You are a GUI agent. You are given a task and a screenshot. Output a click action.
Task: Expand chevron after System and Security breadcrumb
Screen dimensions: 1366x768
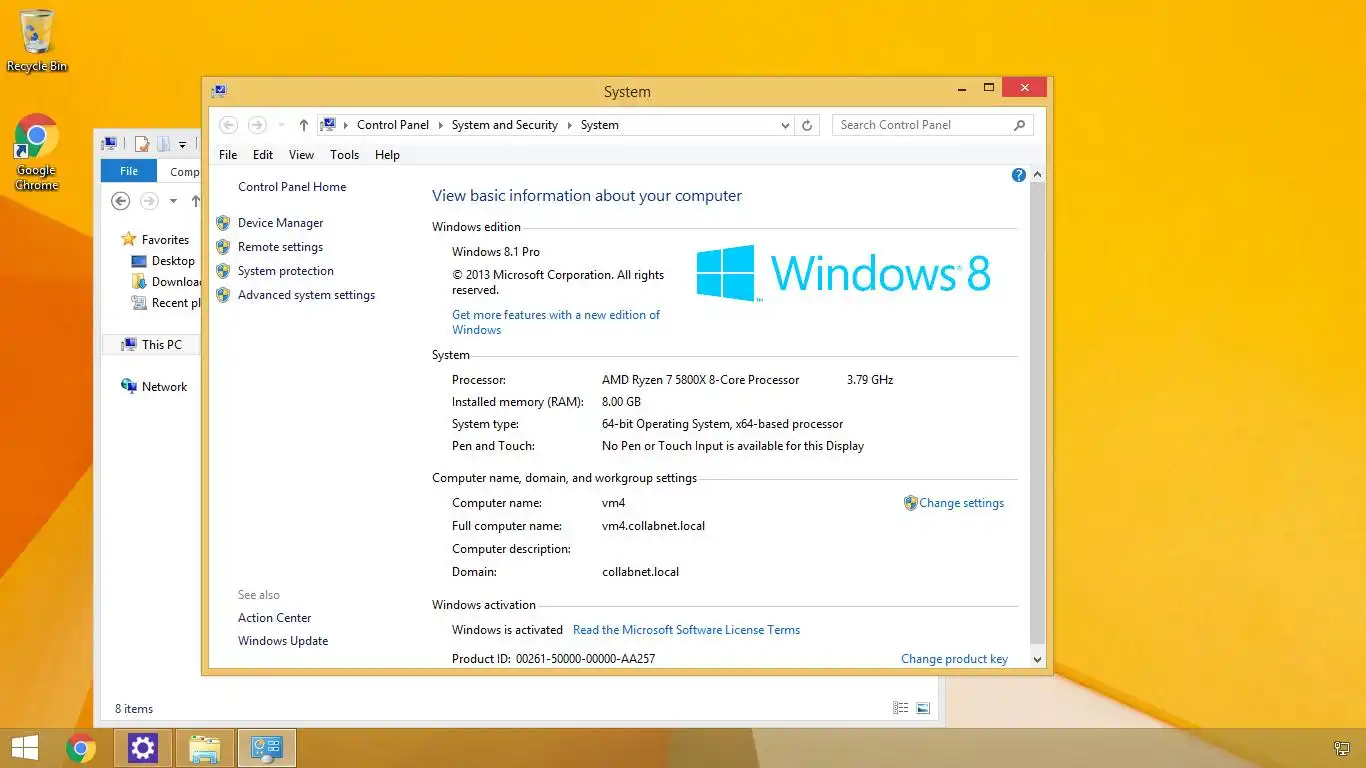(570, 125)
